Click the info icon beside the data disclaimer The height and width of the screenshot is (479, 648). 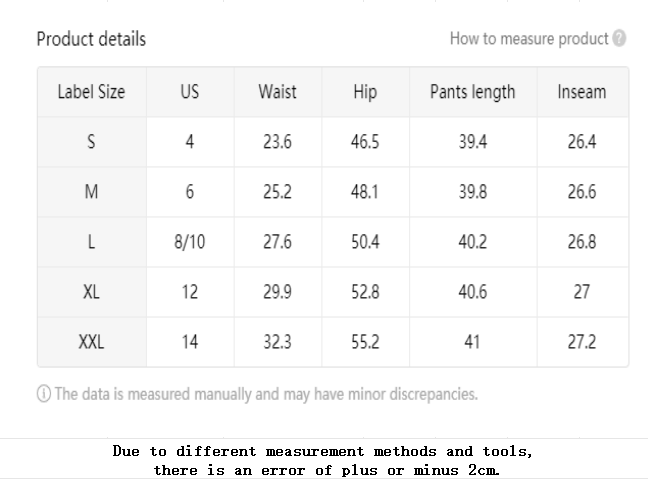pyautogui.click(x=44, y=393)
